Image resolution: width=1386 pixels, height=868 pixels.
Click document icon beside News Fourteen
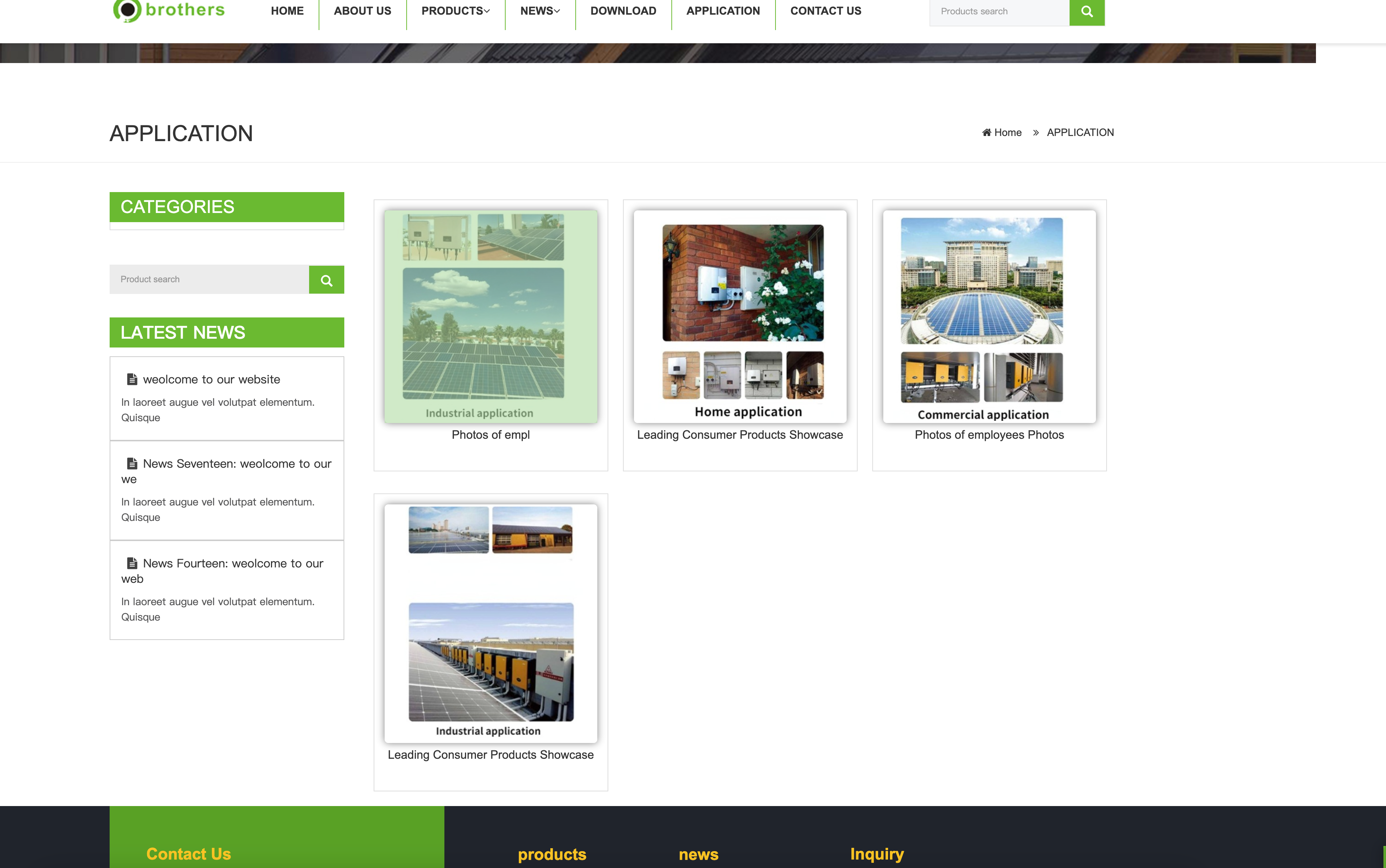click(x=132, y=563)
